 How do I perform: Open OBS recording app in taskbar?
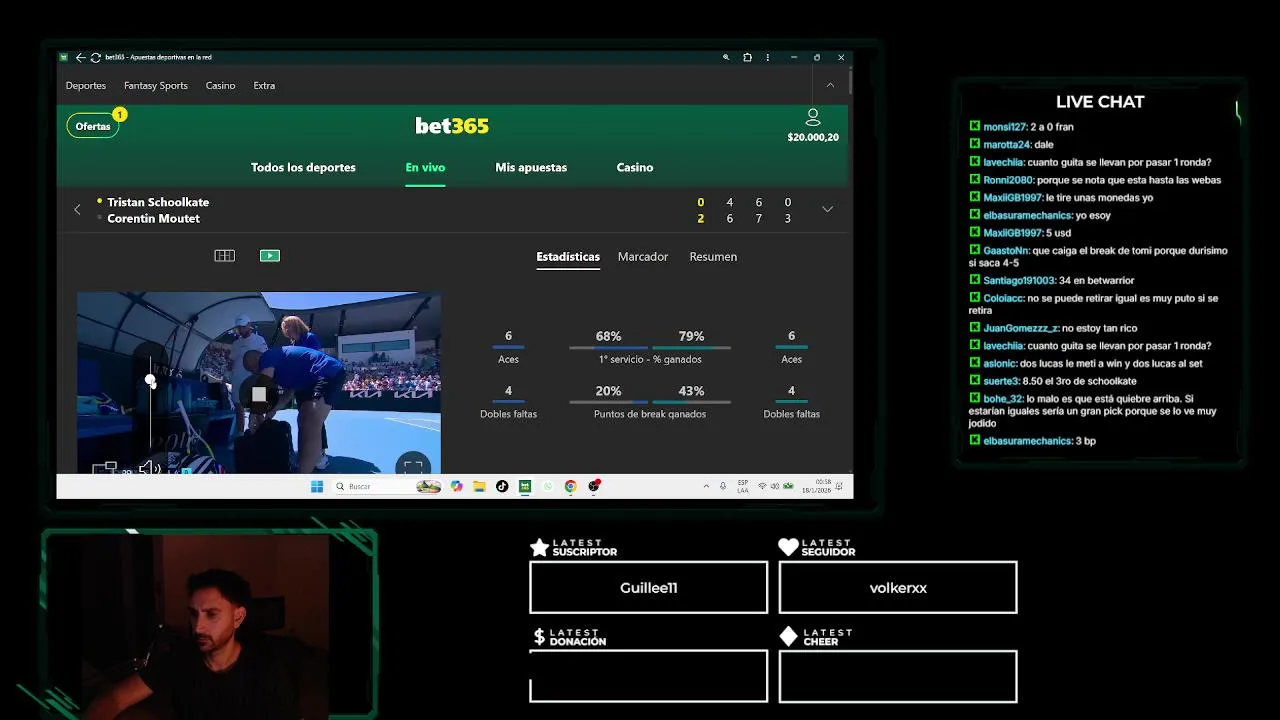[594, 486]
